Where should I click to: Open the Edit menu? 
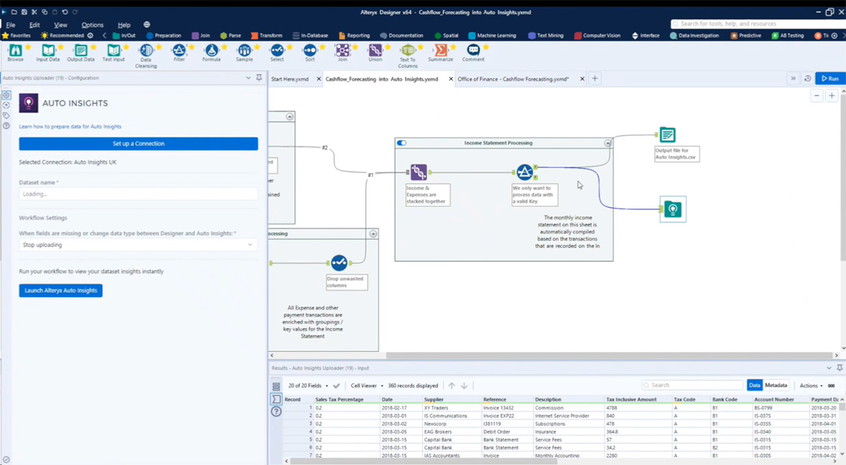coord(35,25)
